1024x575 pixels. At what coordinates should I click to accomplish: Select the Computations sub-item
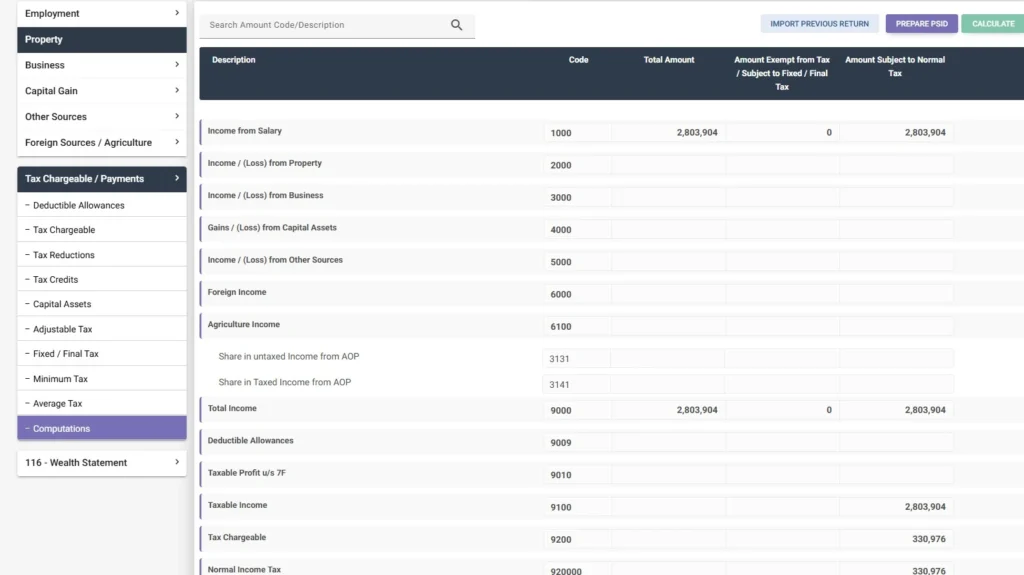(x=102, y=428)
